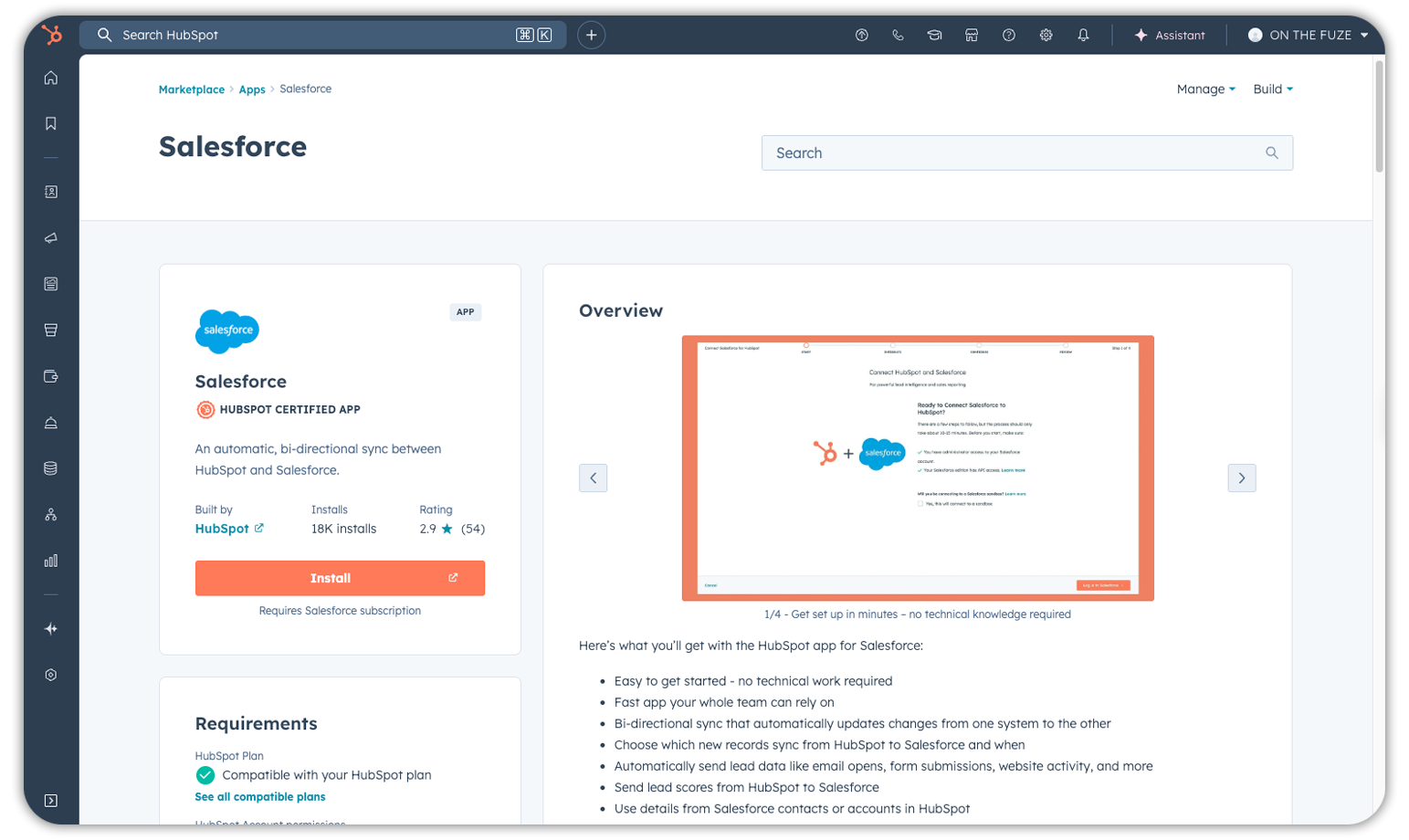
Task: Start a call with the phone icon
Action: pos(897,35)
